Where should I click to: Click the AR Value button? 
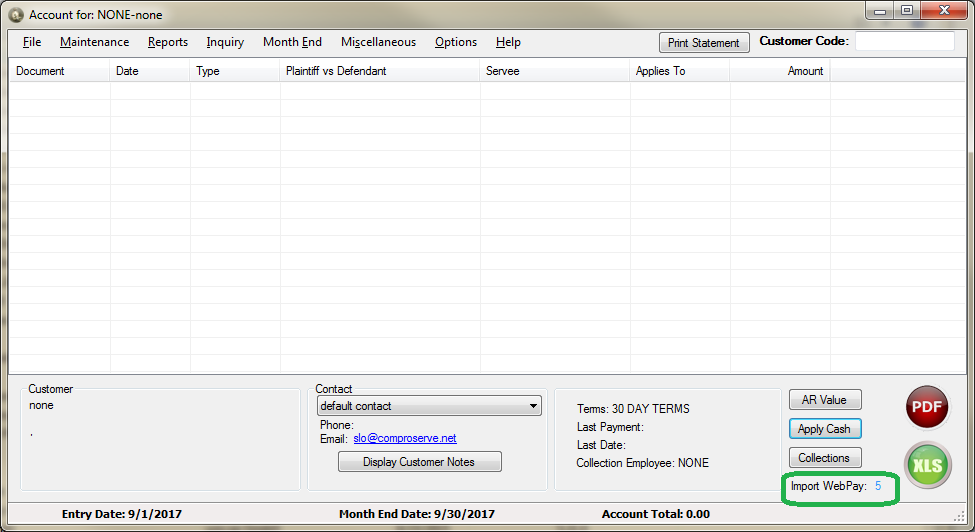coord(825,400)
